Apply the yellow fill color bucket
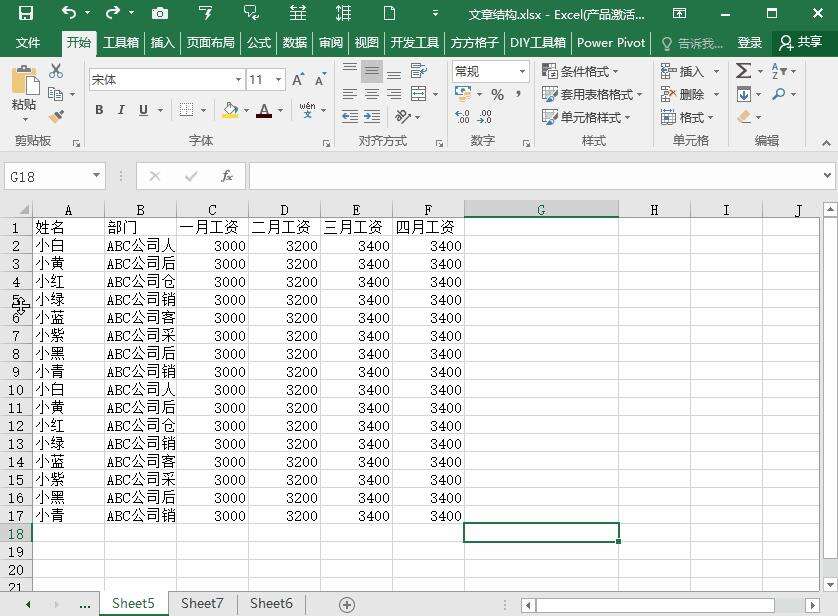Image resolution: width=838 pixels, height=616 pixels. coord(231,110)
